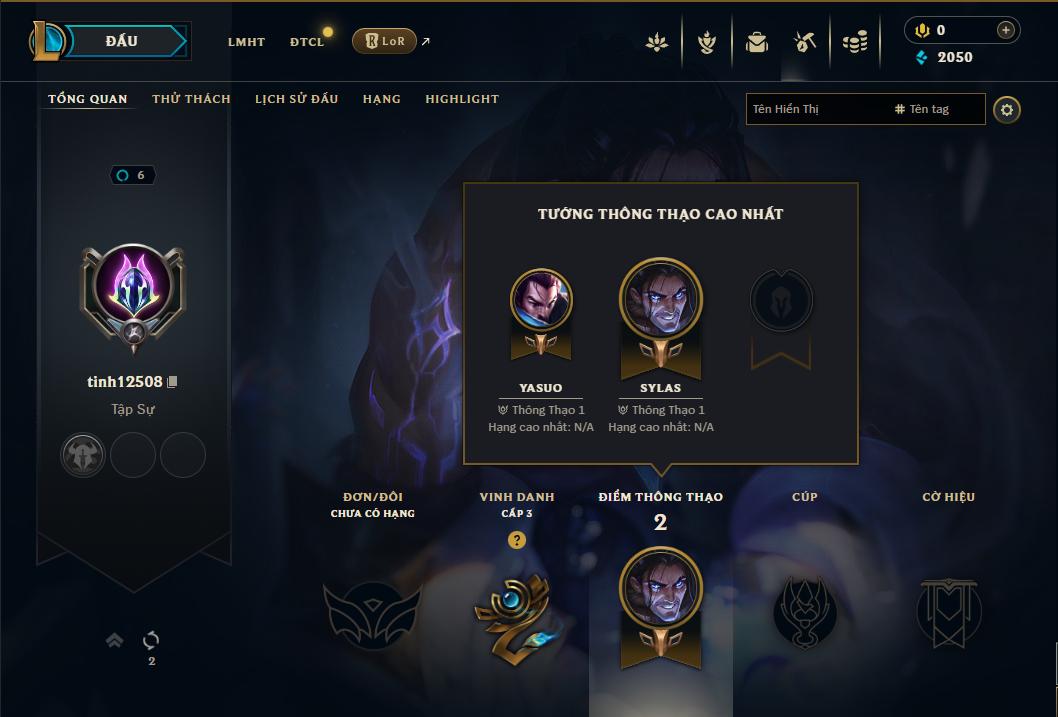Click the Honor level question mark icon
The width and height of the screenshot is (1058, 717).
(516, 540)
